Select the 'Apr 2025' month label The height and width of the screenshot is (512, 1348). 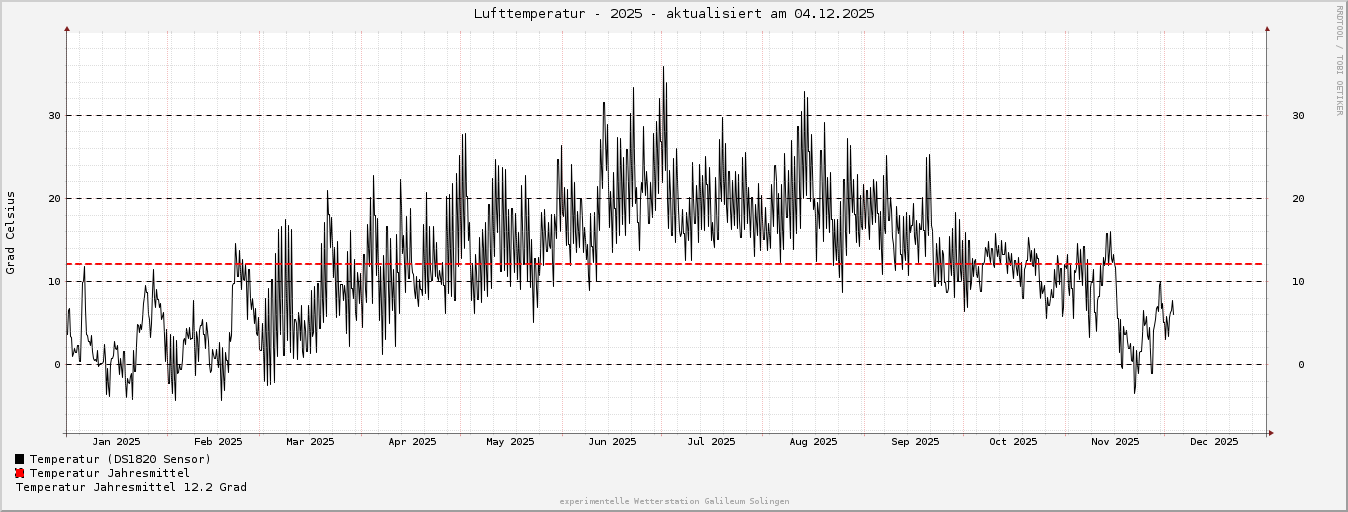coord(412,441)
